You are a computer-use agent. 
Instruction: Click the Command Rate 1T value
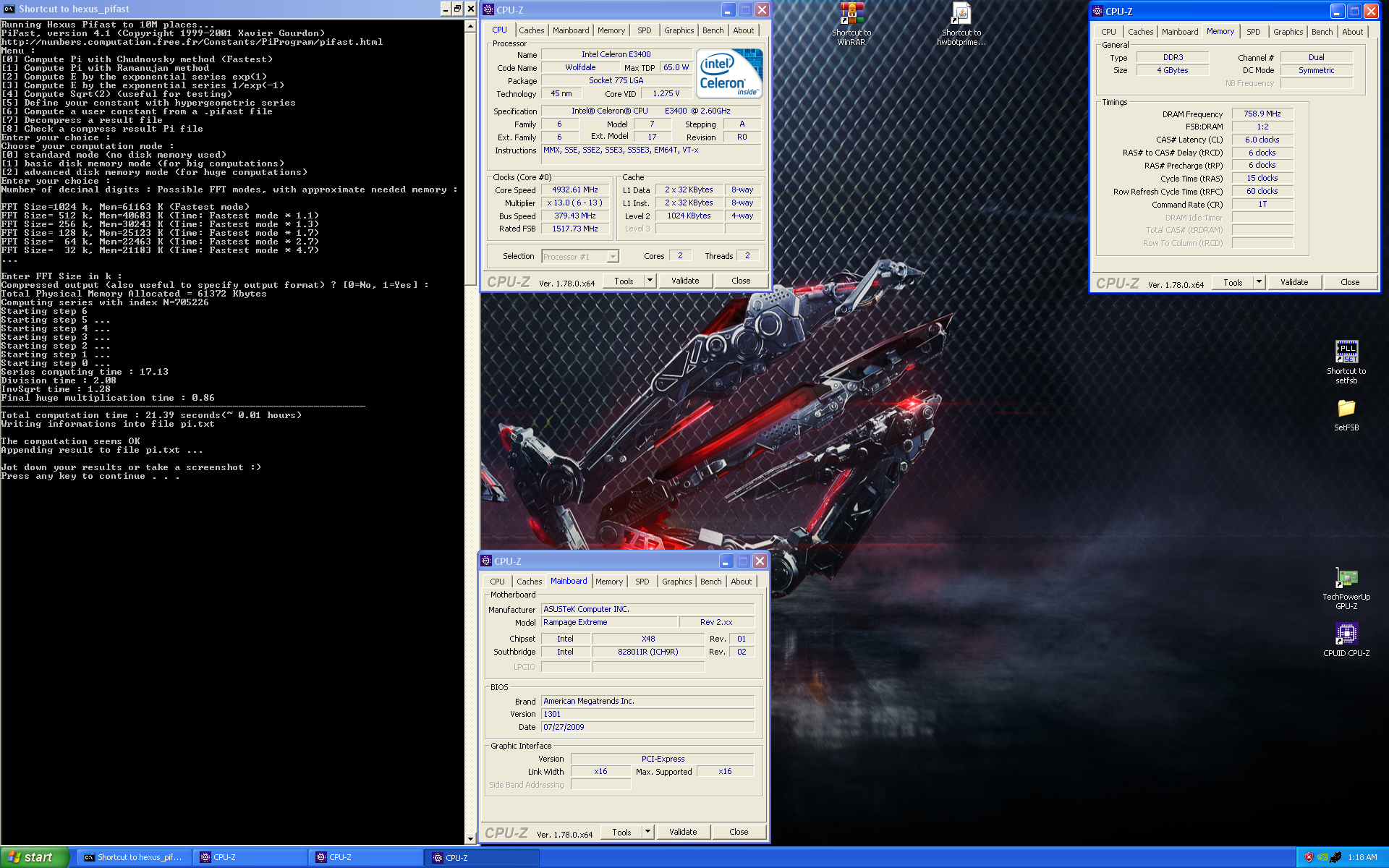tap(1262, 204)
